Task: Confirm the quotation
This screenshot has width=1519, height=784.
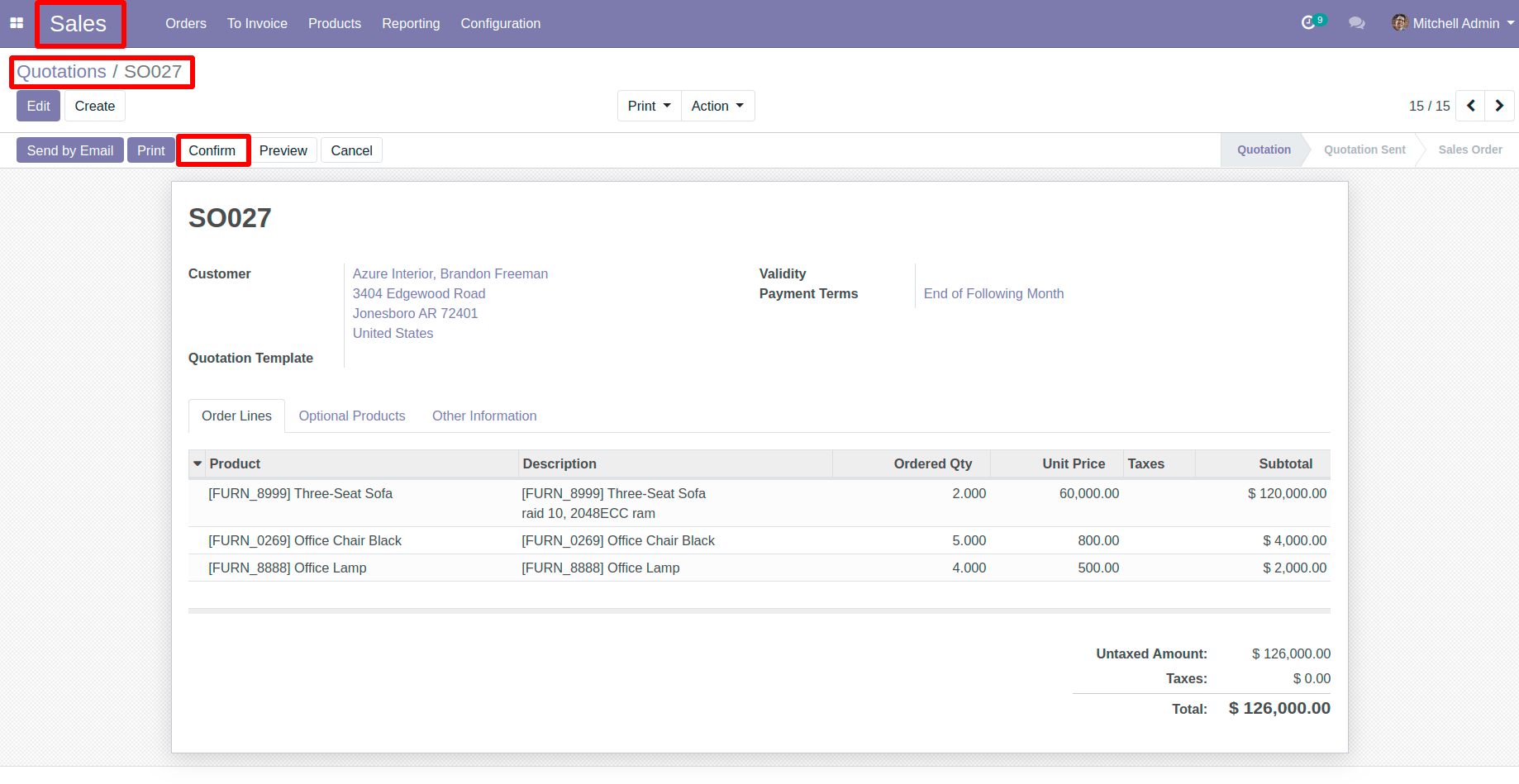Action: (x=212, y=150)
